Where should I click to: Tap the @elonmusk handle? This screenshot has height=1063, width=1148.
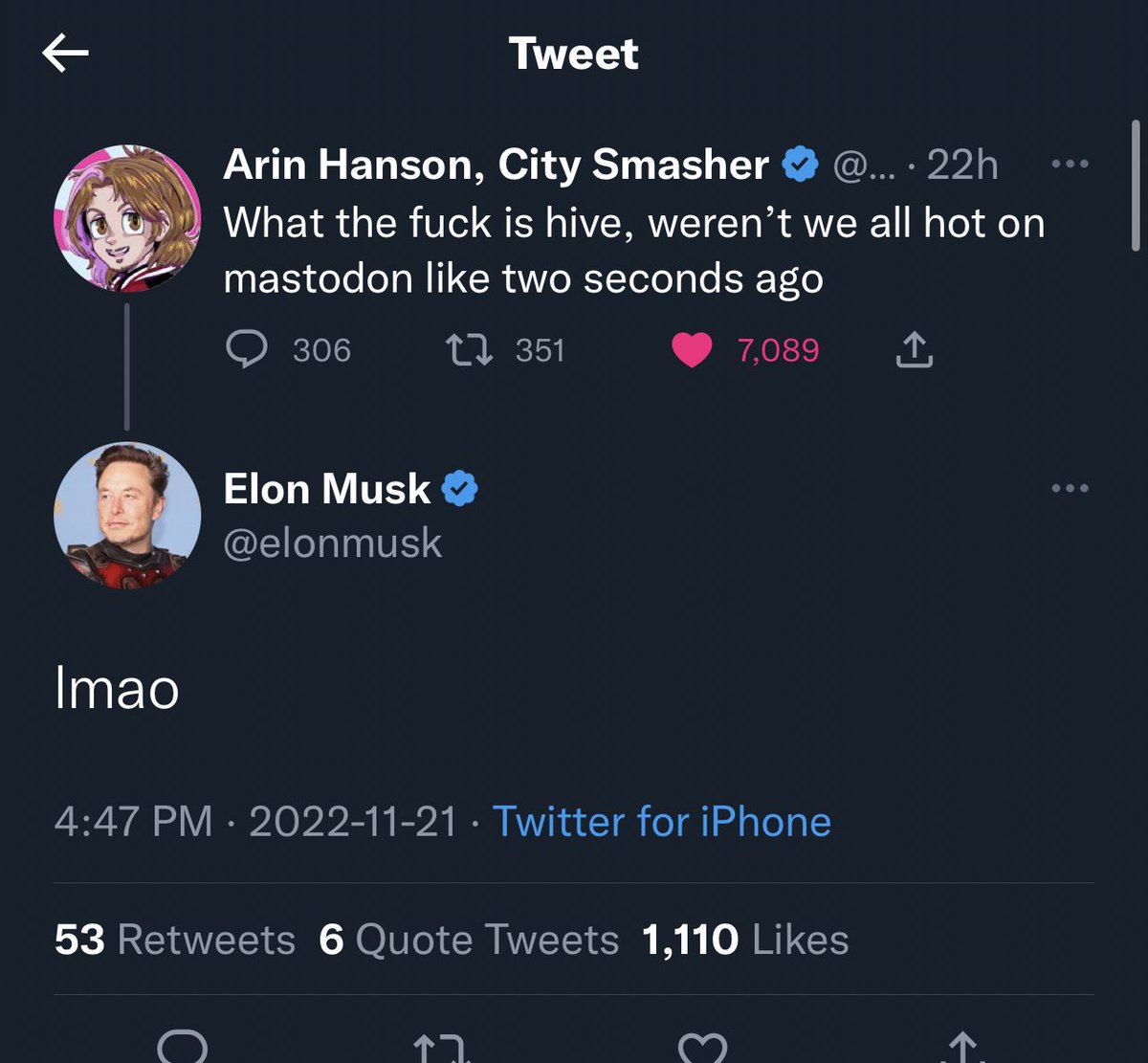point(332,543)
